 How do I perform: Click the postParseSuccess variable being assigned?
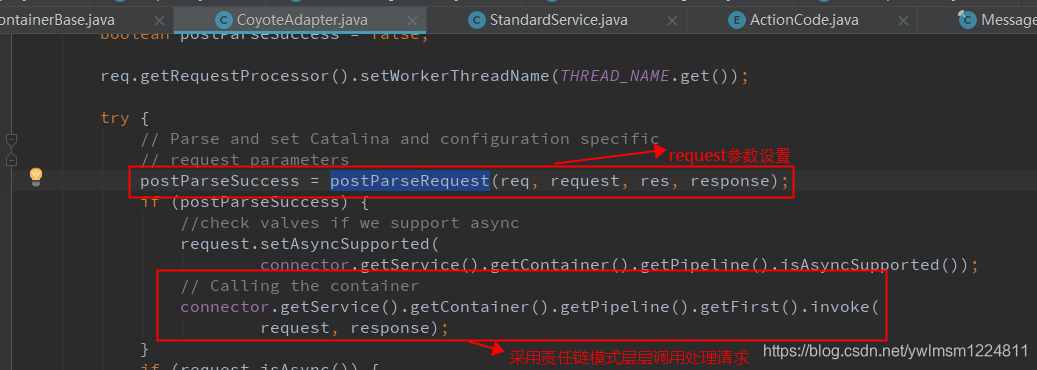point(220,181)
